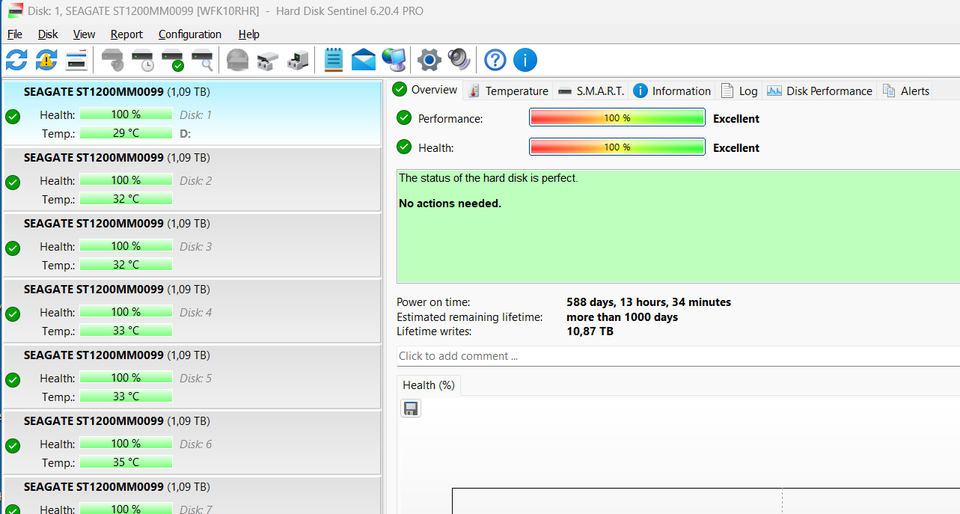Click the 'Click to add comment' field
960x514 pixels.
(x=678, y=356)
